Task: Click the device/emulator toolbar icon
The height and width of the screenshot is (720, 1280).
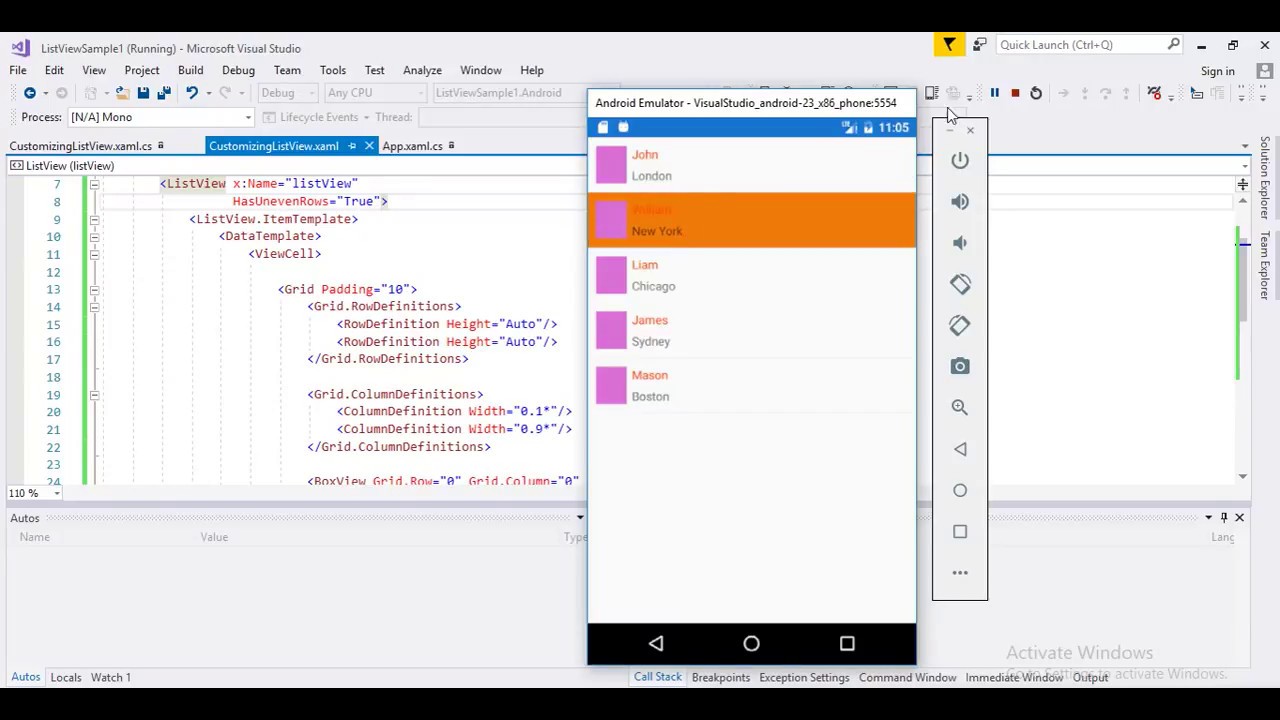Action: pyautogui.click(x=931, y=93)
